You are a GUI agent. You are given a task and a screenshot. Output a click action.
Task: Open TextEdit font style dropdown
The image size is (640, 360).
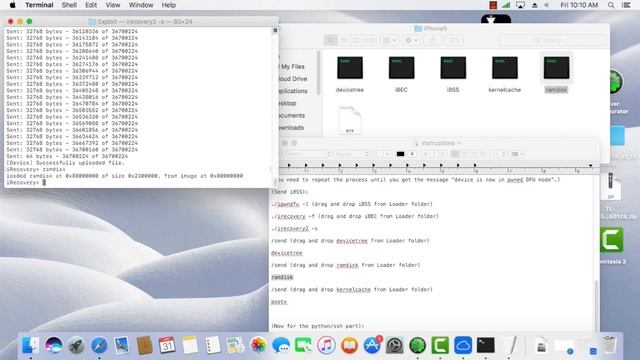click(x=351, y=154)
